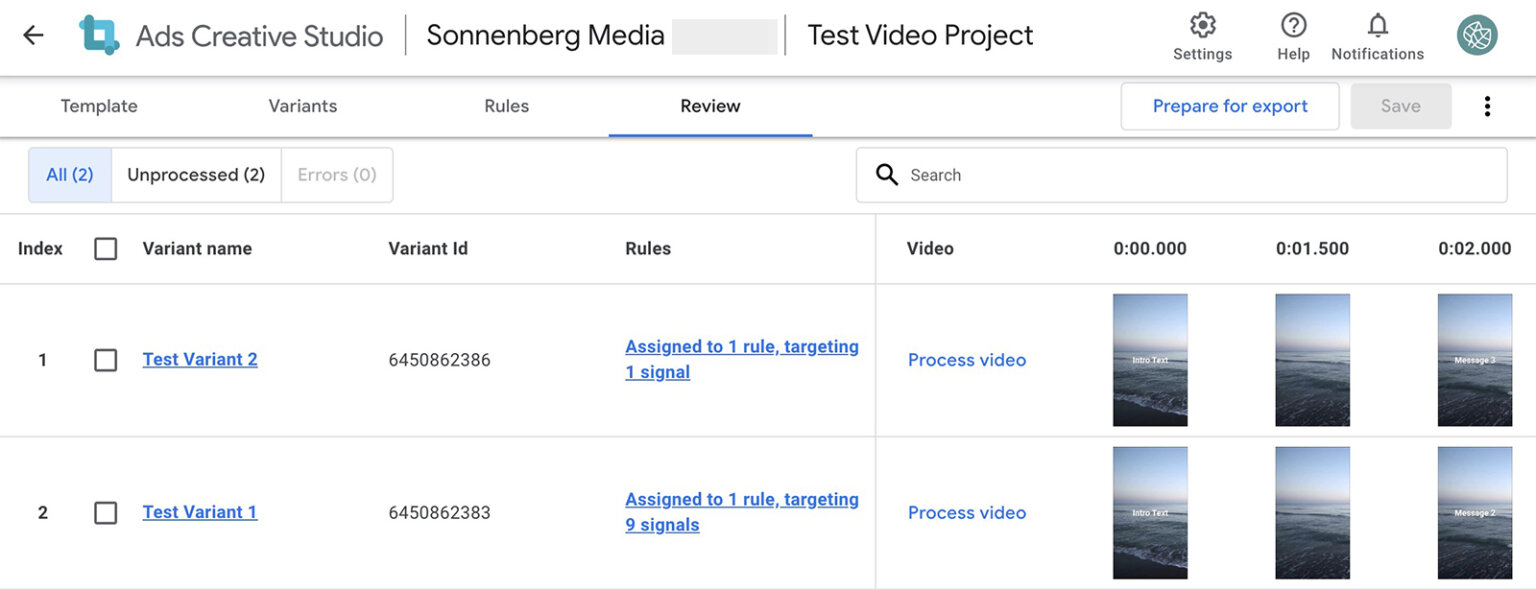Image resolution: width=1536 pixels, height=590 pixels.
Task: Click the profile avatar icon
Action: (1476, 33)
